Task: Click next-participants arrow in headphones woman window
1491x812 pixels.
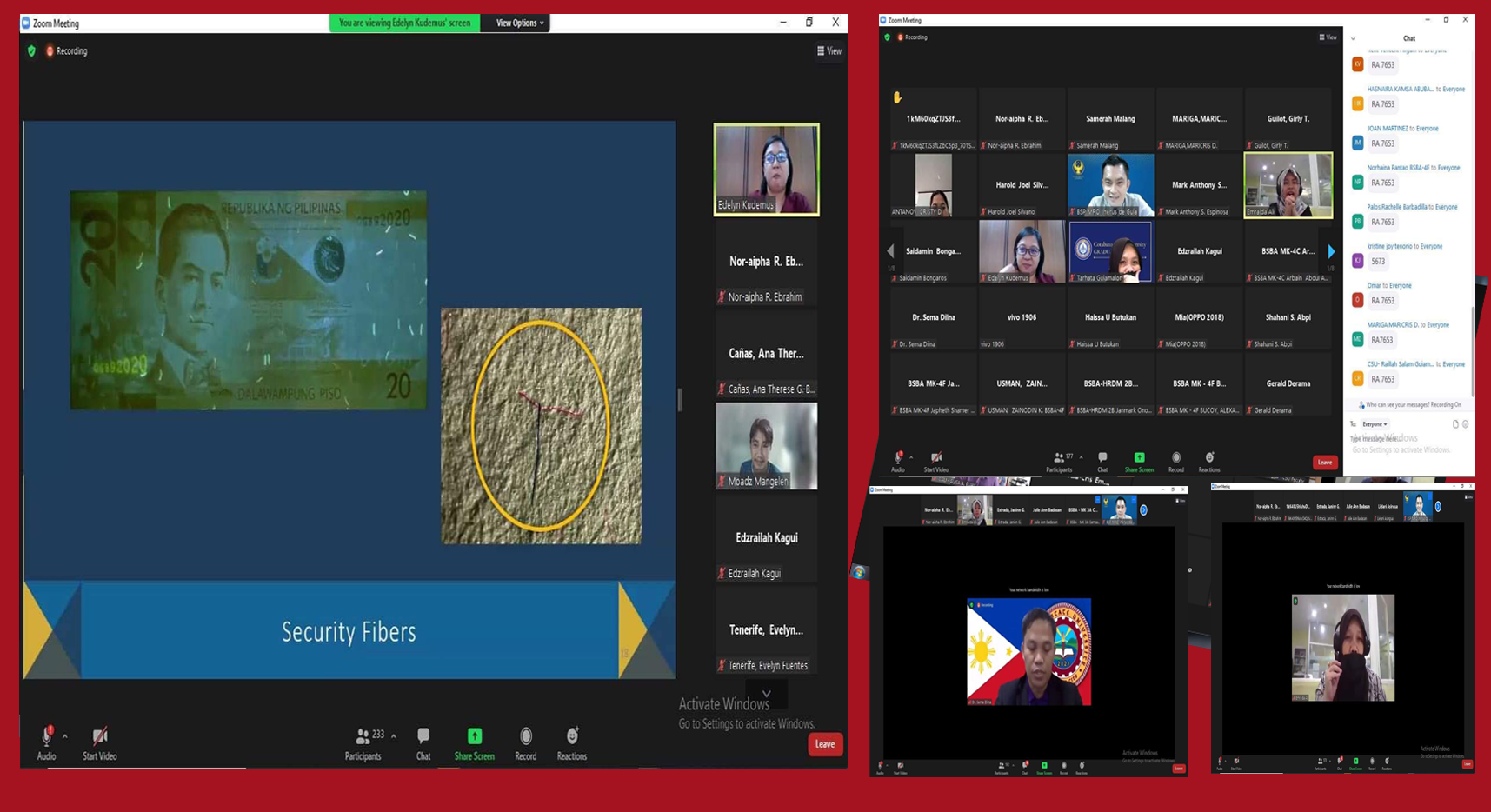Action: (x=1438, y=507)
